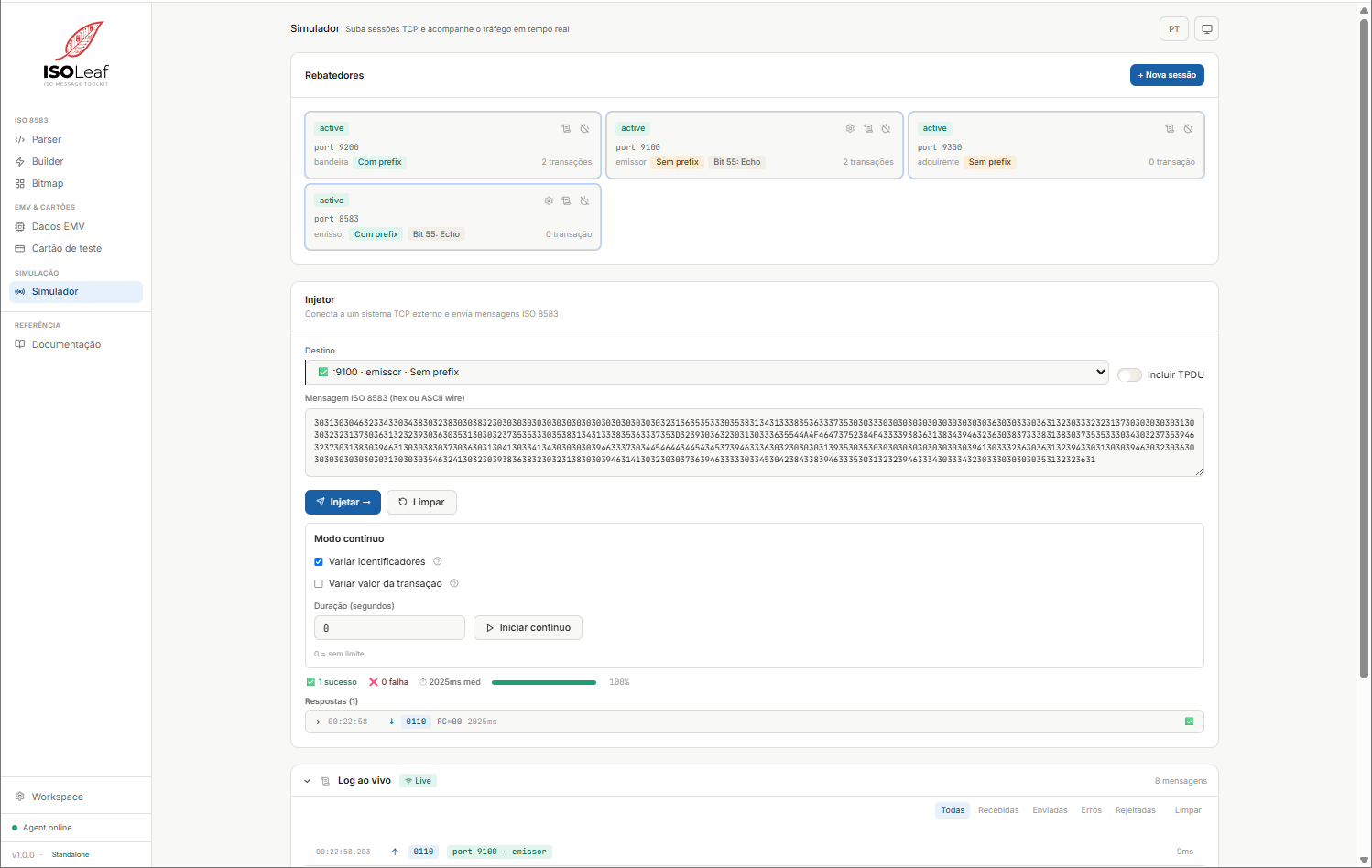The height and width of the screenshot is (868, 1372).
Task: Switch language with PT button
Action: pyautogui.click(x=1174, y=29)
